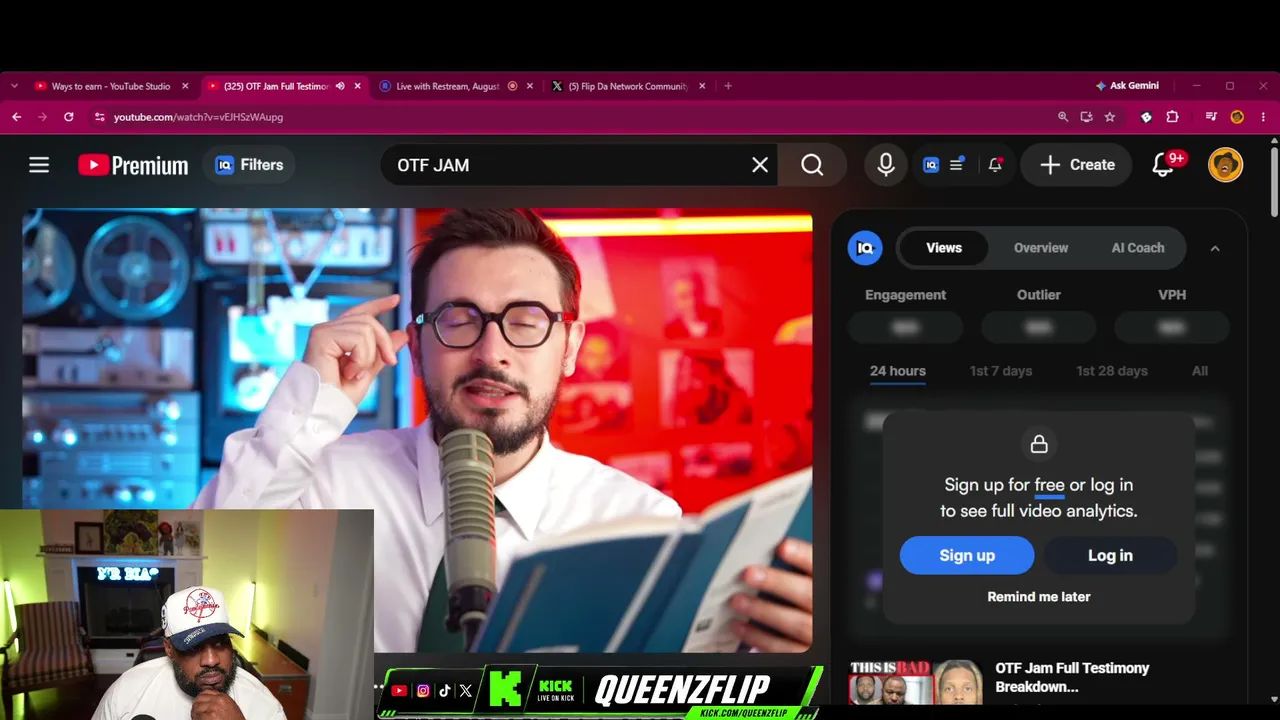Click the Sign up button

pyautogui.click(x=967, y=555)
